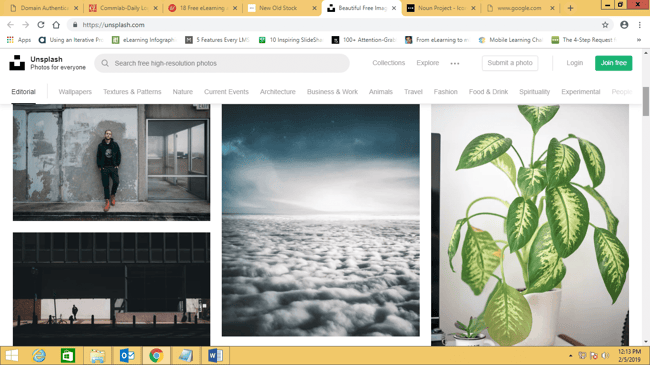Open the notepad-like taskbar app icon

[186, 355]
